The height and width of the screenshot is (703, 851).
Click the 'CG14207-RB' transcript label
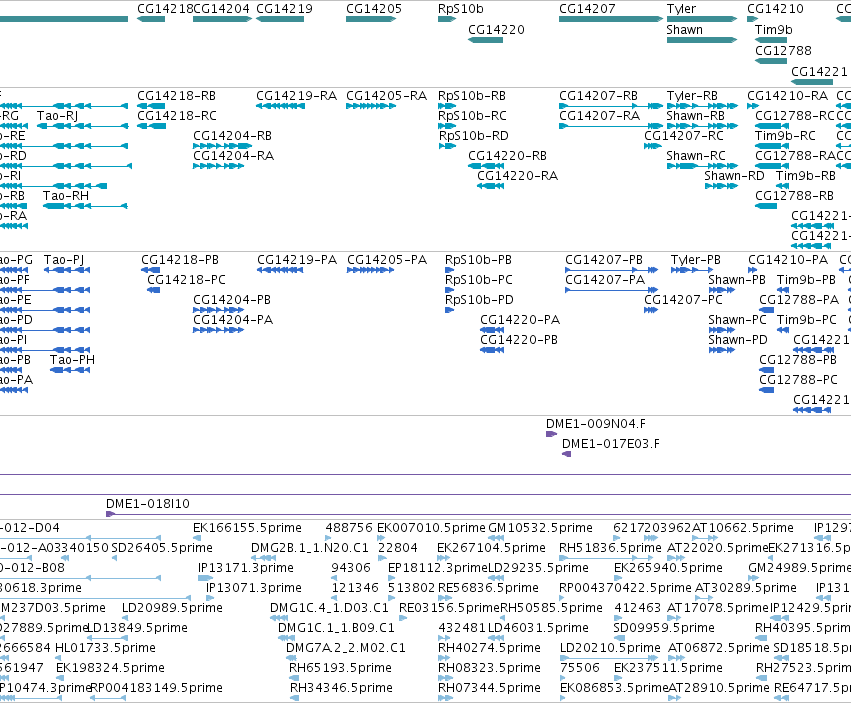[598, 96]
